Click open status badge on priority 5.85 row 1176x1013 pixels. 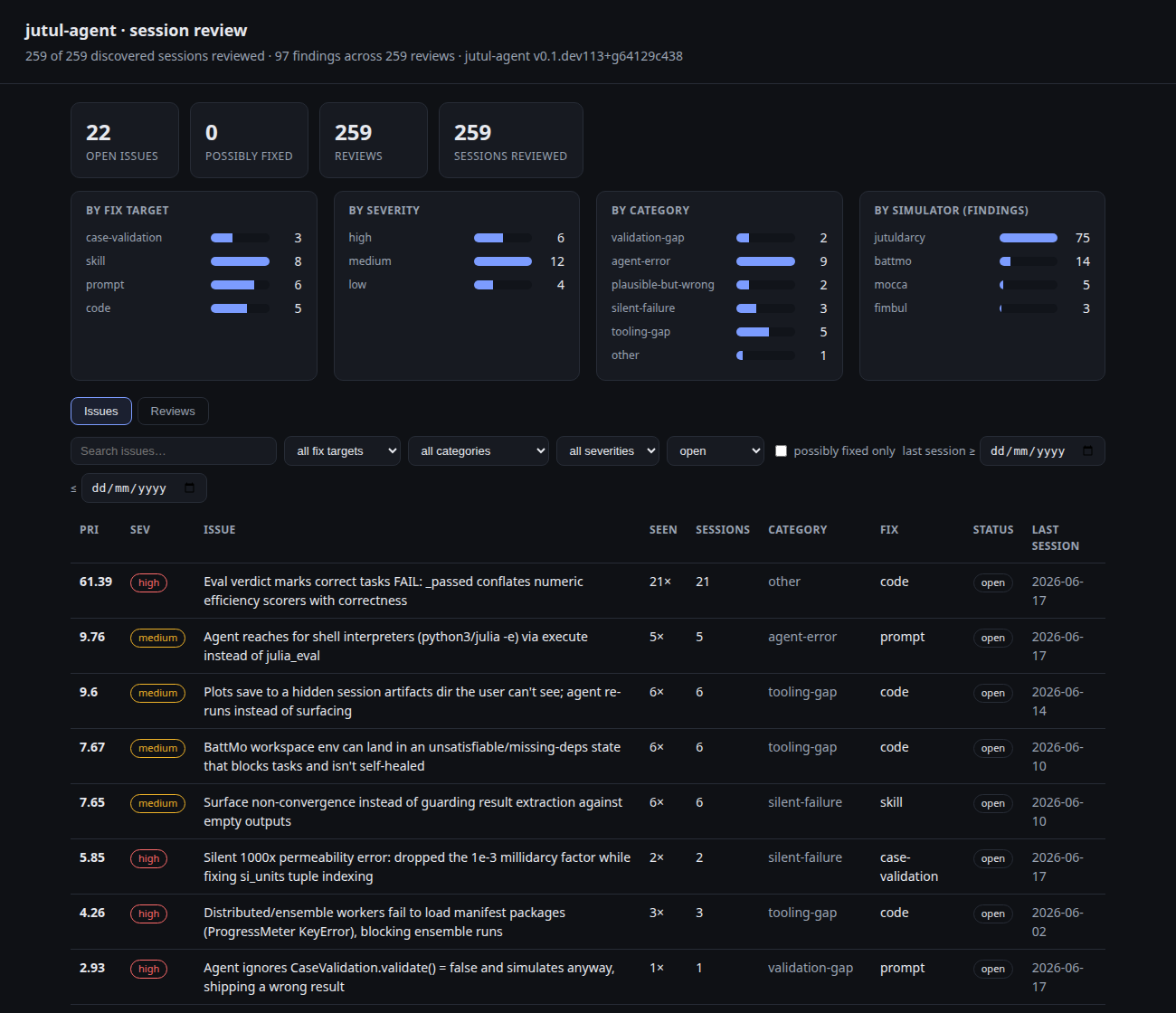993,859
